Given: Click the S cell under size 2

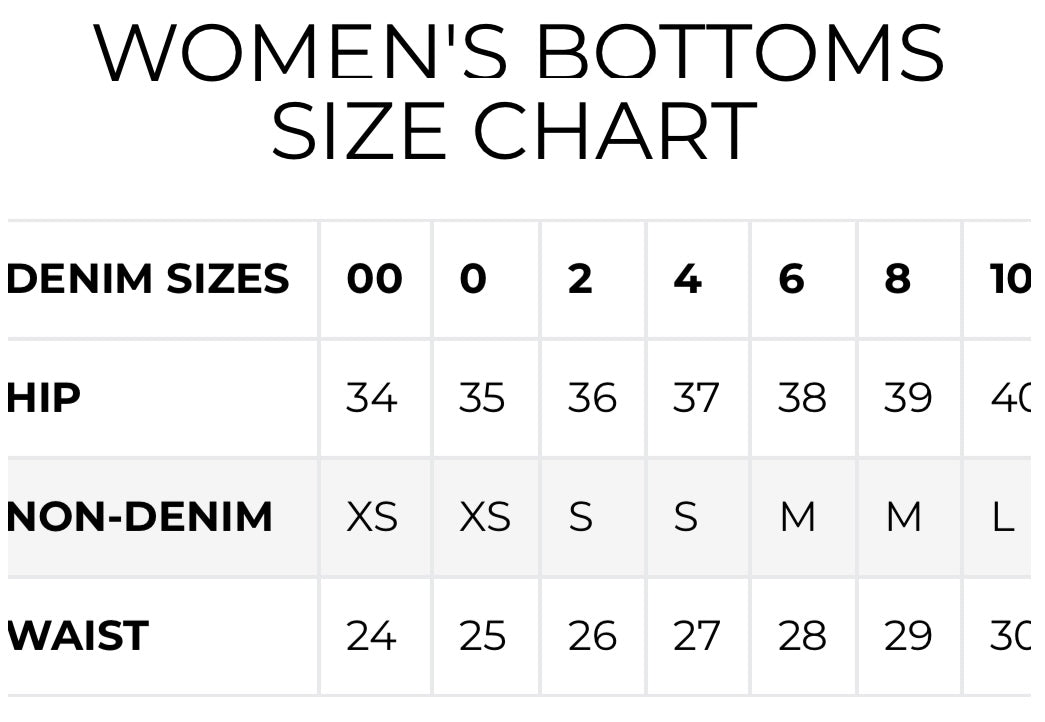Looking at the screenshot, I should click(580, 517).
